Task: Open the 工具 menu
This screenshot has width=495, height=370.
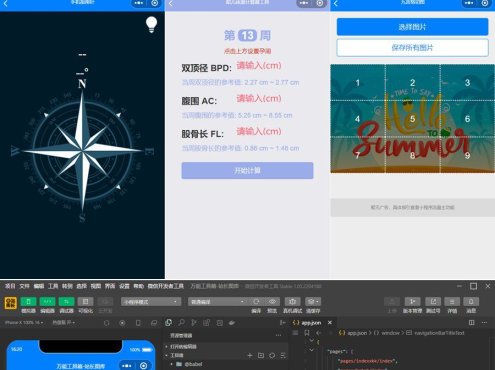Action: point(53,286)
